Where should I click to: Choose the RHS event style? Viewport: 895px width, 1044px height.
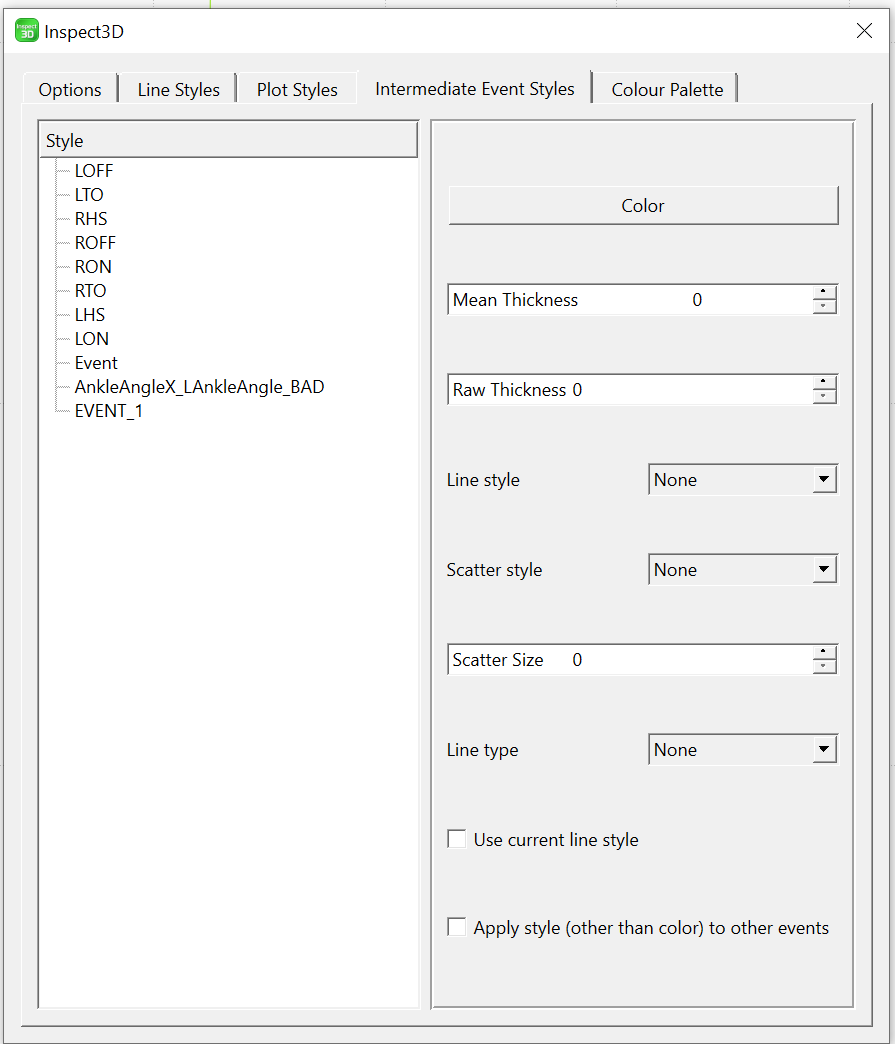(x=91, y=219)
